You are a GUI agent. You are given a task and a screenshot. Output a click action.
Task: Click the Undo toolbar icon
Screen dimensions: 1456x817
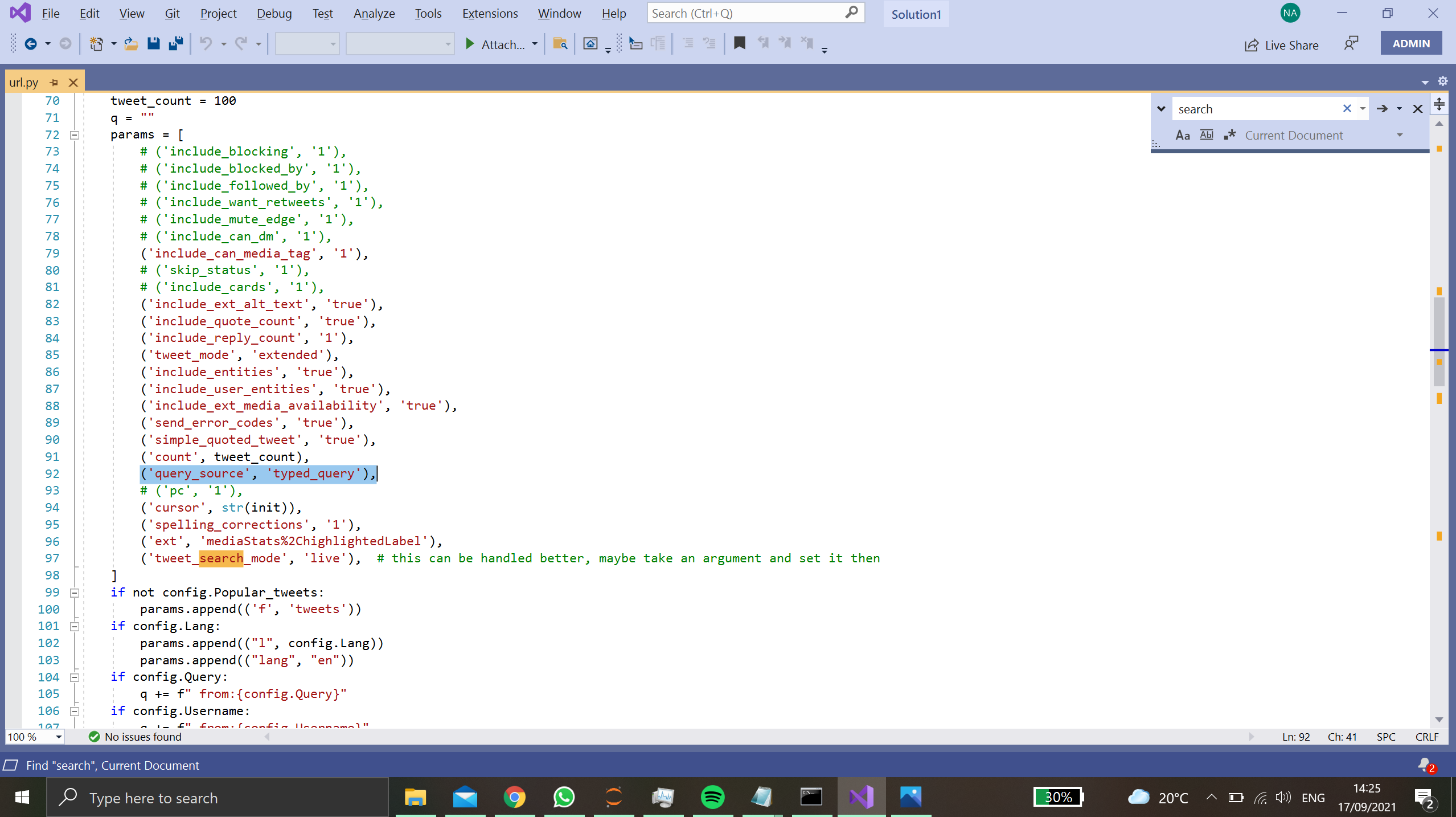(206, 44)
